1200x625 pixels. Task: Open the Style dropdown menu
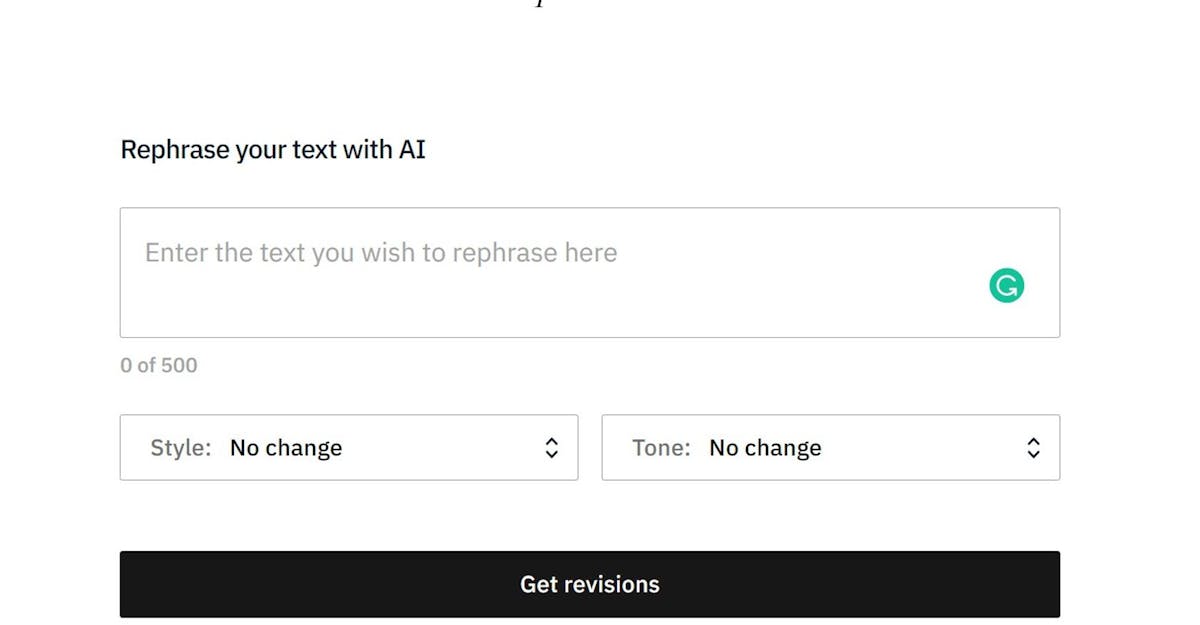coord(349,448)
